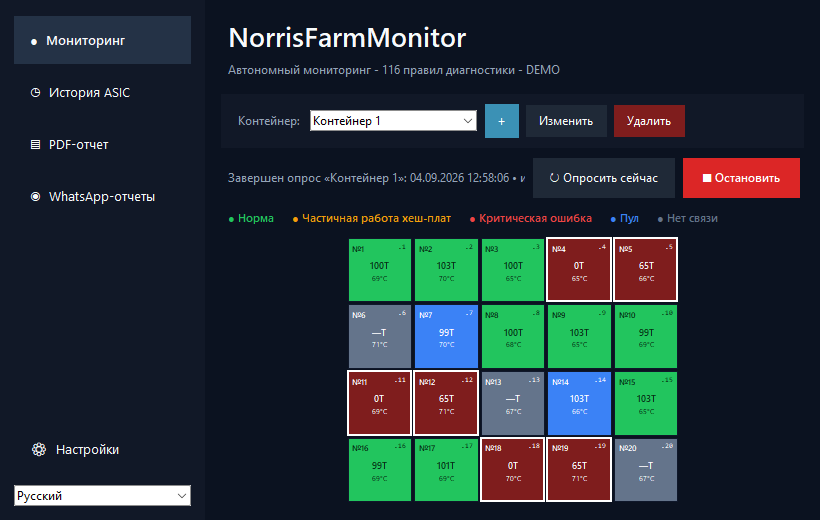Click the red Остановить button
The image size is (820, 520).
point(741,178)
